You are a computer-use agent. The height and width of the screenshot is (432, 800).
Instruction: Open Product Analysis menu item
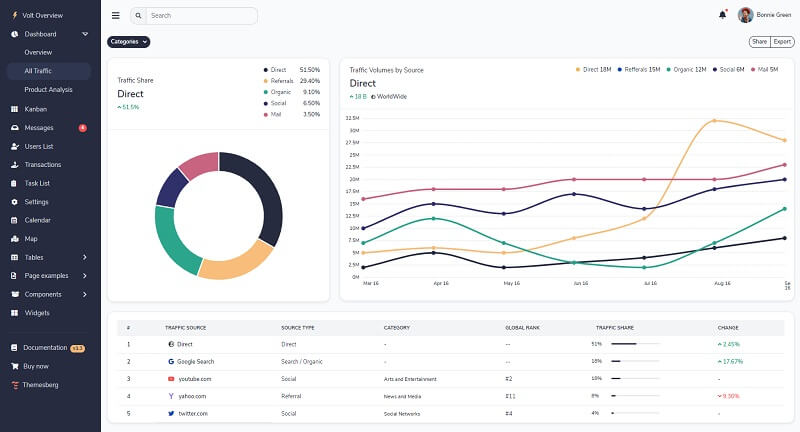(48, 90)
